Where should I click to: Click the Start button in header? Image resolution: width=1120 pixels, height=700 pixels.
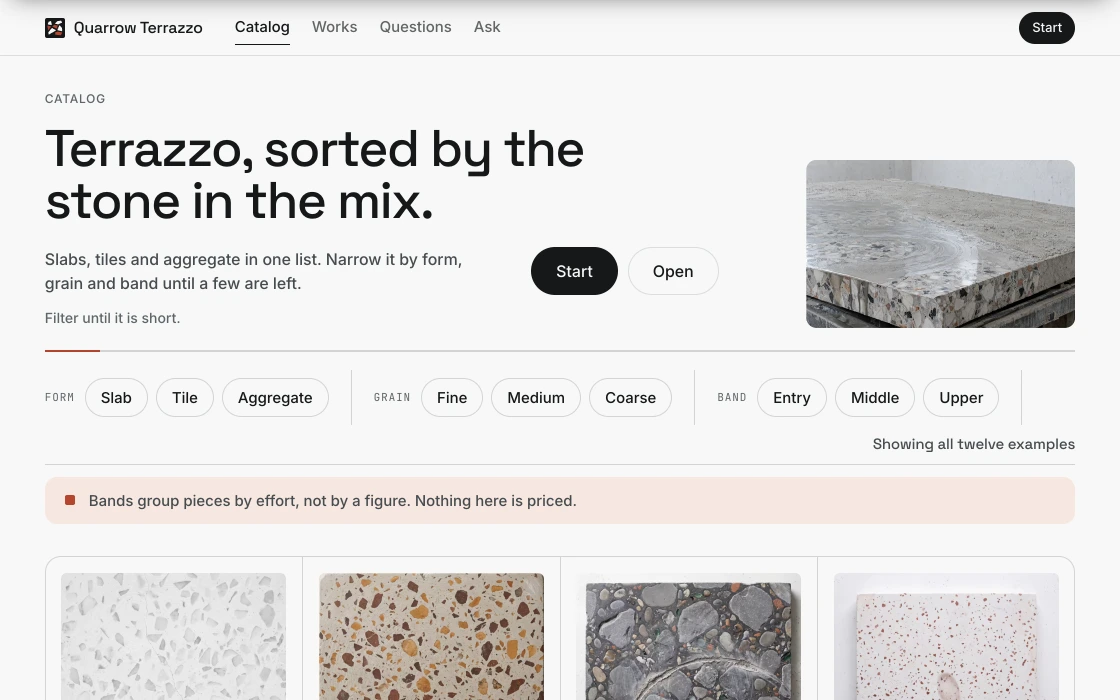pyautogui.click(x=1046, y=28)
